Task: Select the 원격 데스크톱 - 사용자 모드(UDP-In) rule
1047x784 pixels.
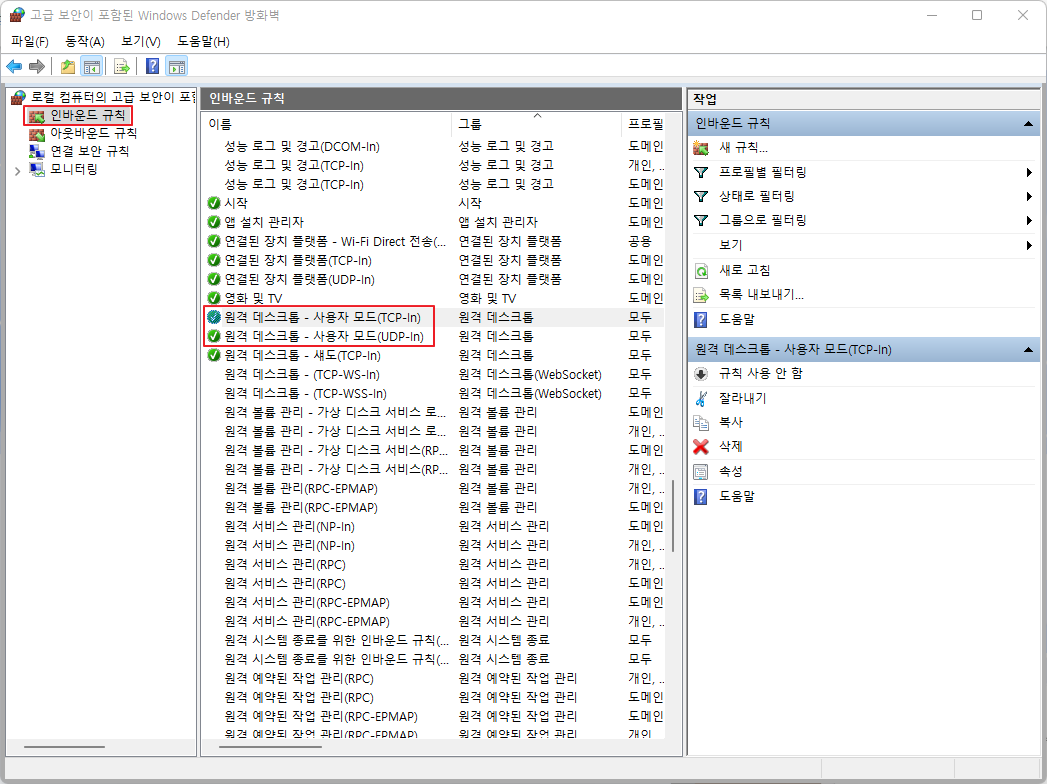Action: tap(324, 336)
